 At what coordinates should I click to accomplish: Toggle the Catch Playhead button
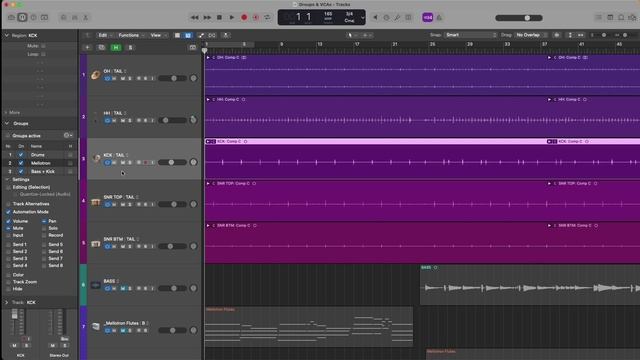[x=226, y=36]
